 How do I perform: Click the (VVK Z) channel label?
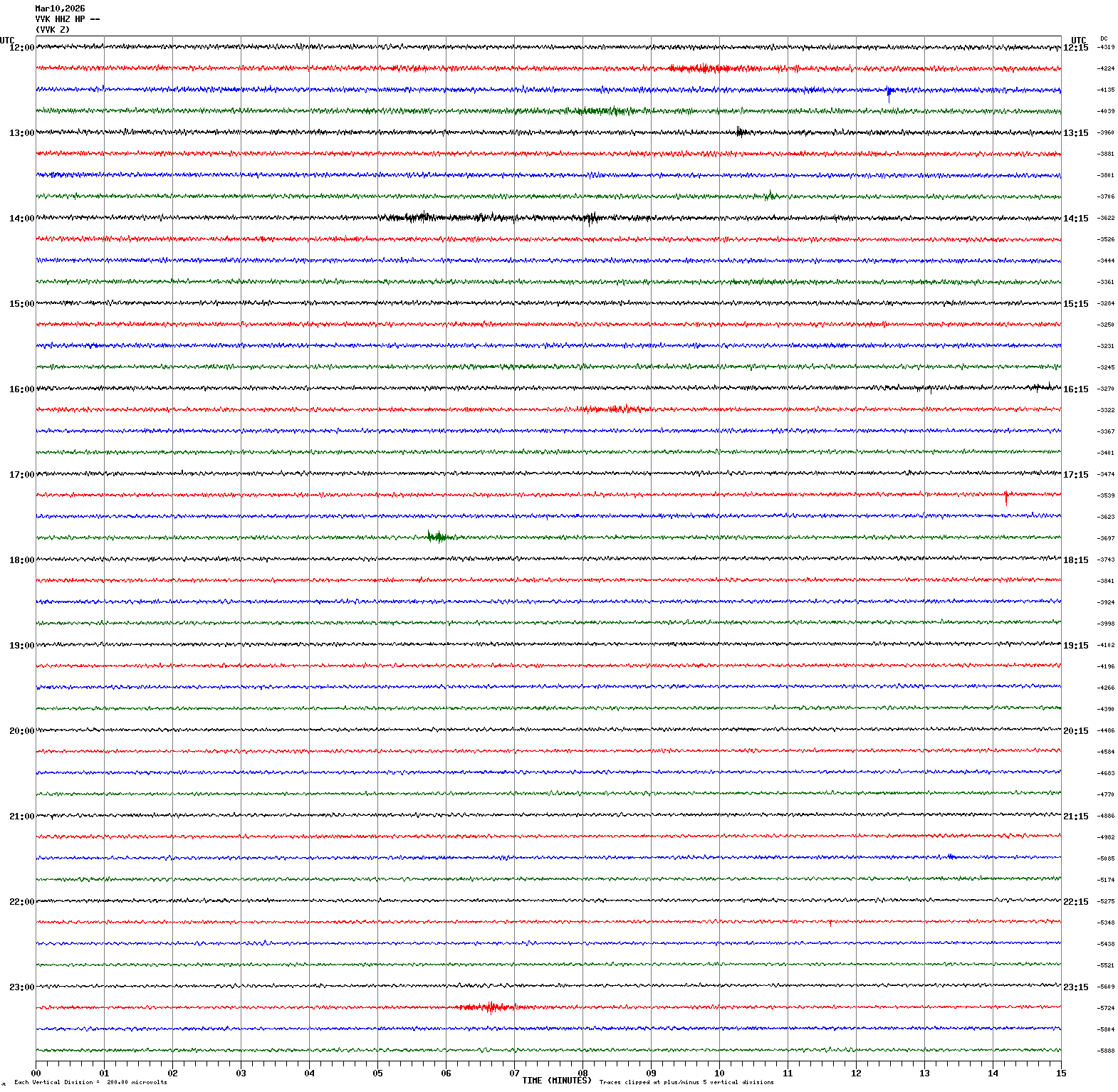(53, 30)
